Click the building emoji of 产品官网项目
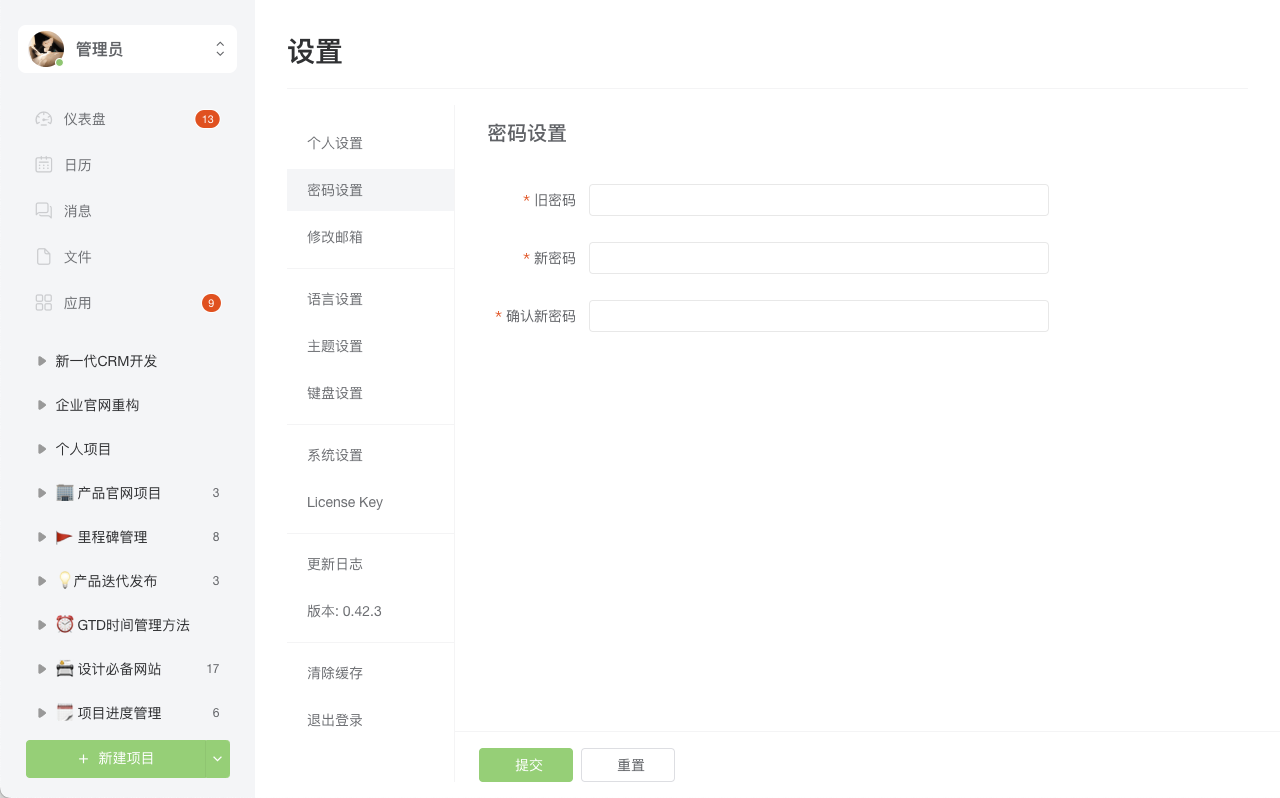Screen dimensions: 1280x798 click(x=65, y=493)
